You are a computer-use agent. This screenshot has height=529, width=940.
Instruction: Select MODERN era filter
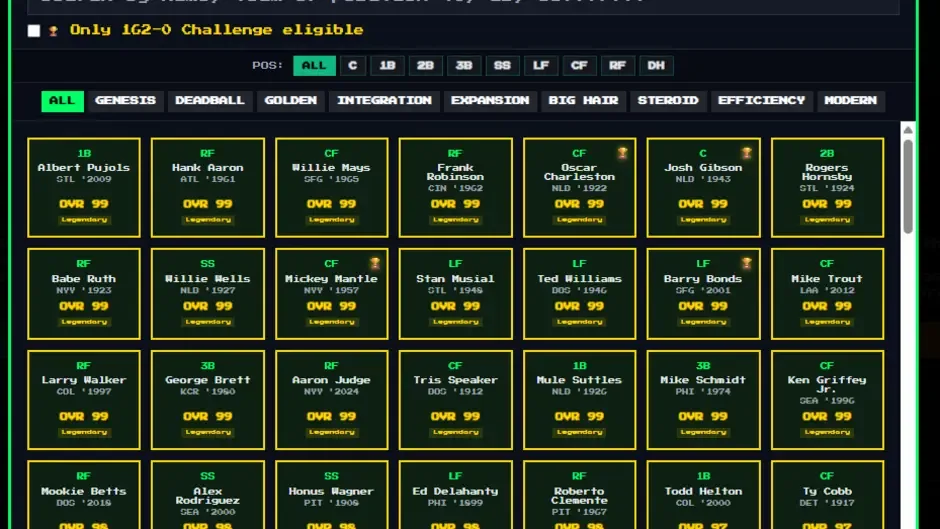(850, 101)
